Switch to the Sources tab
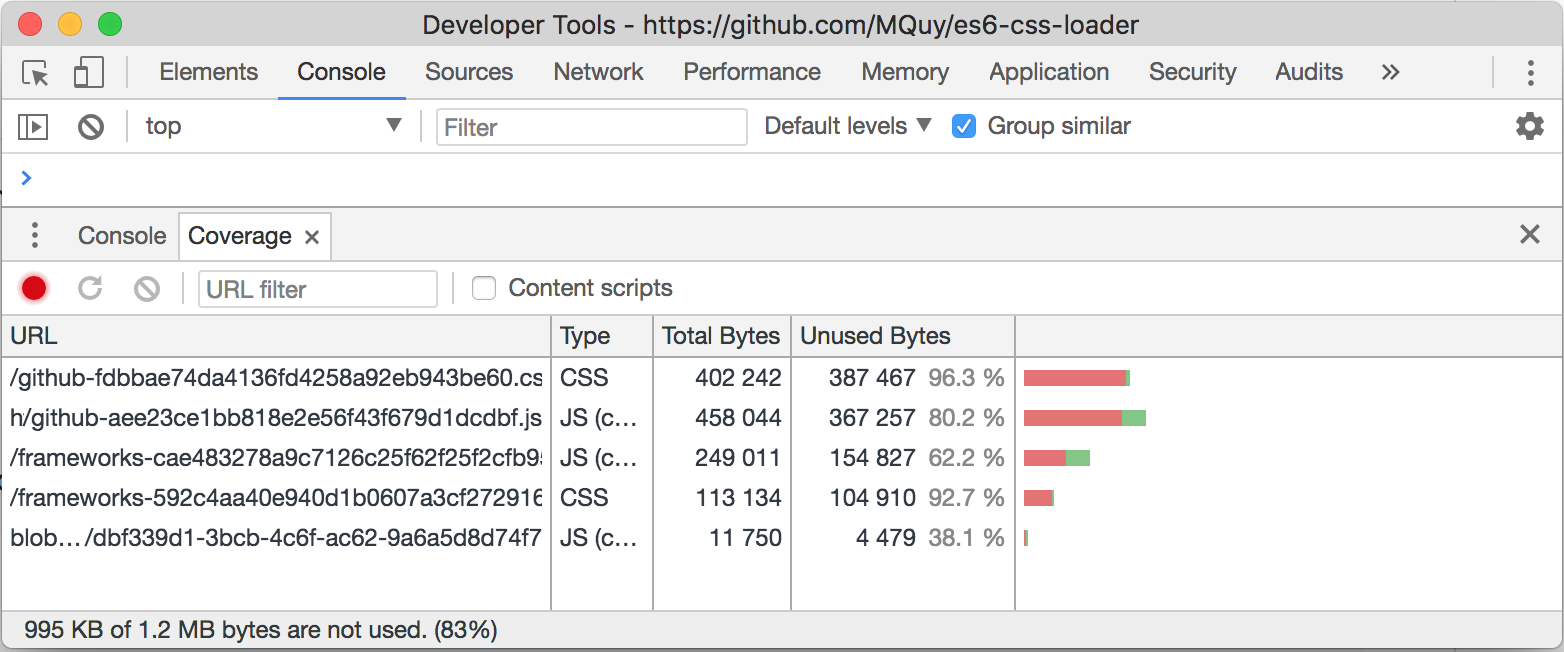The width and height of the screenshot is (1564, 652). pyautogui.click(x=468, y=73)
